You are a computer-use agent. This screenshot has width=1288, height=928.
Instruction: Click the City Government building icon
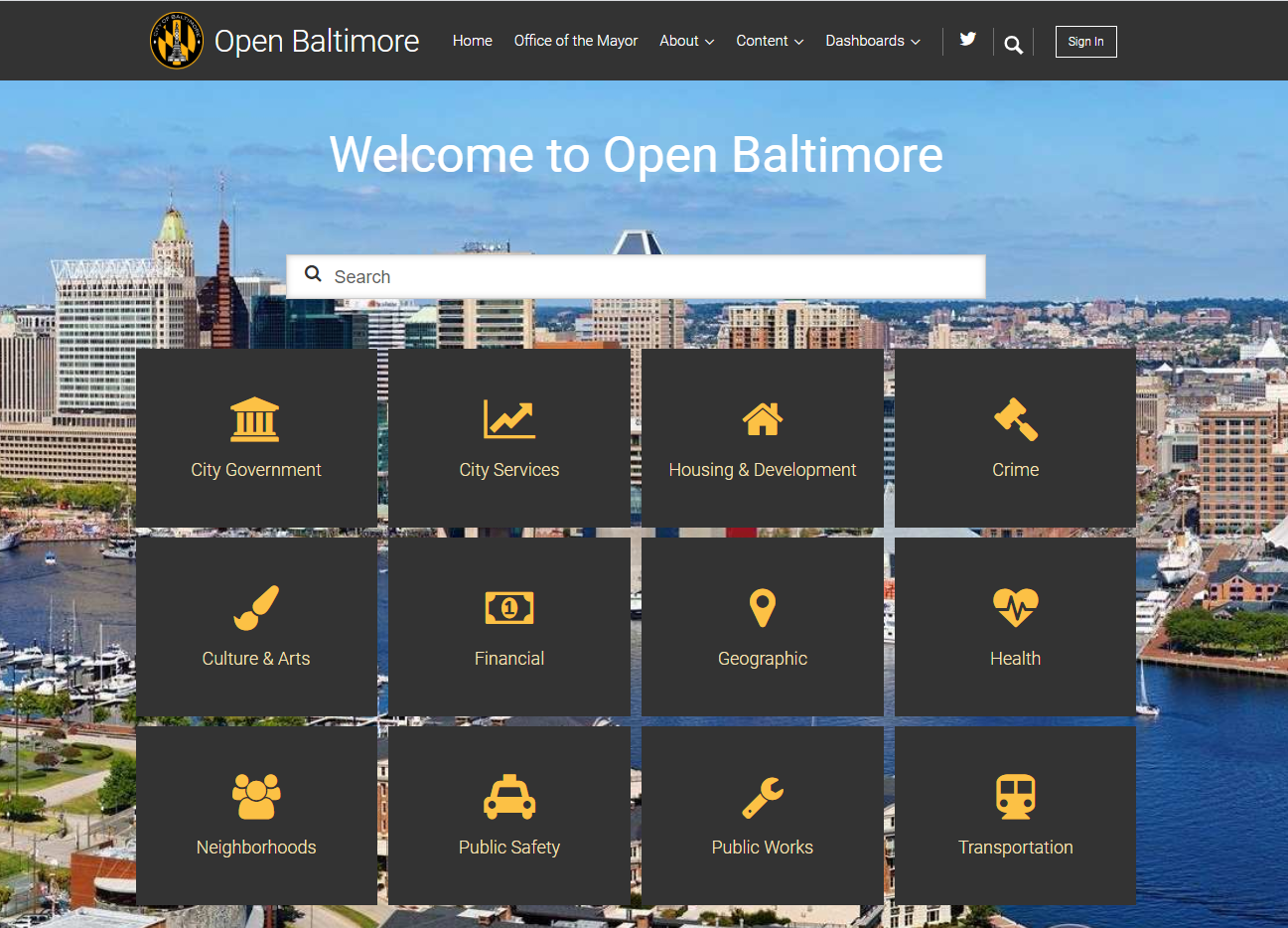click(255, 419)
